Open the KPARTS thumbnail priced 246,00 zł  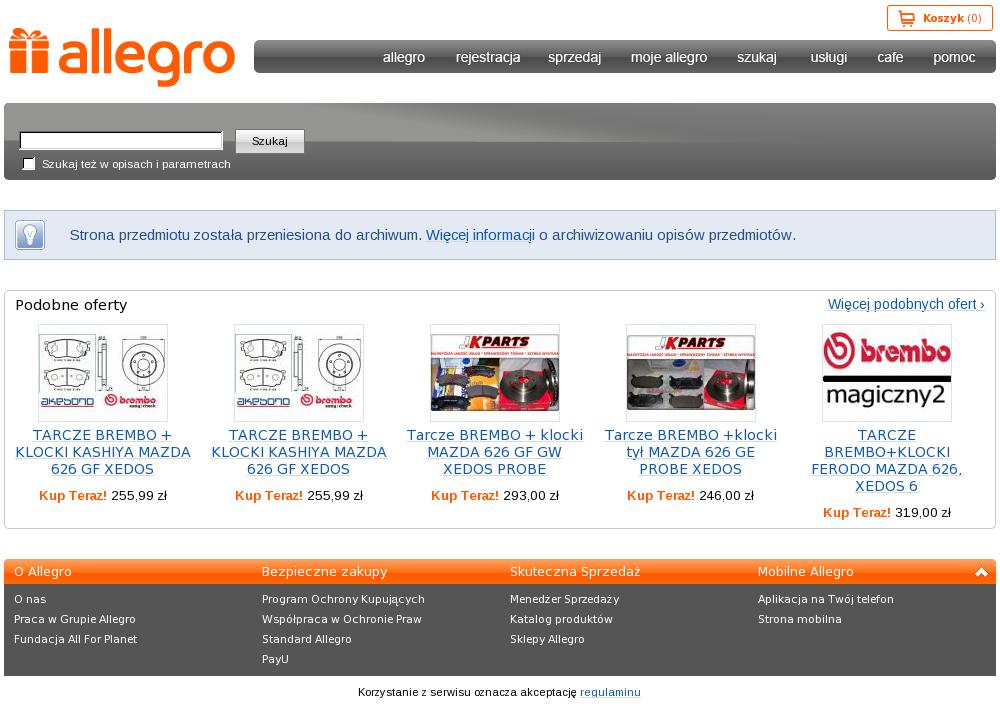[691, 373]
